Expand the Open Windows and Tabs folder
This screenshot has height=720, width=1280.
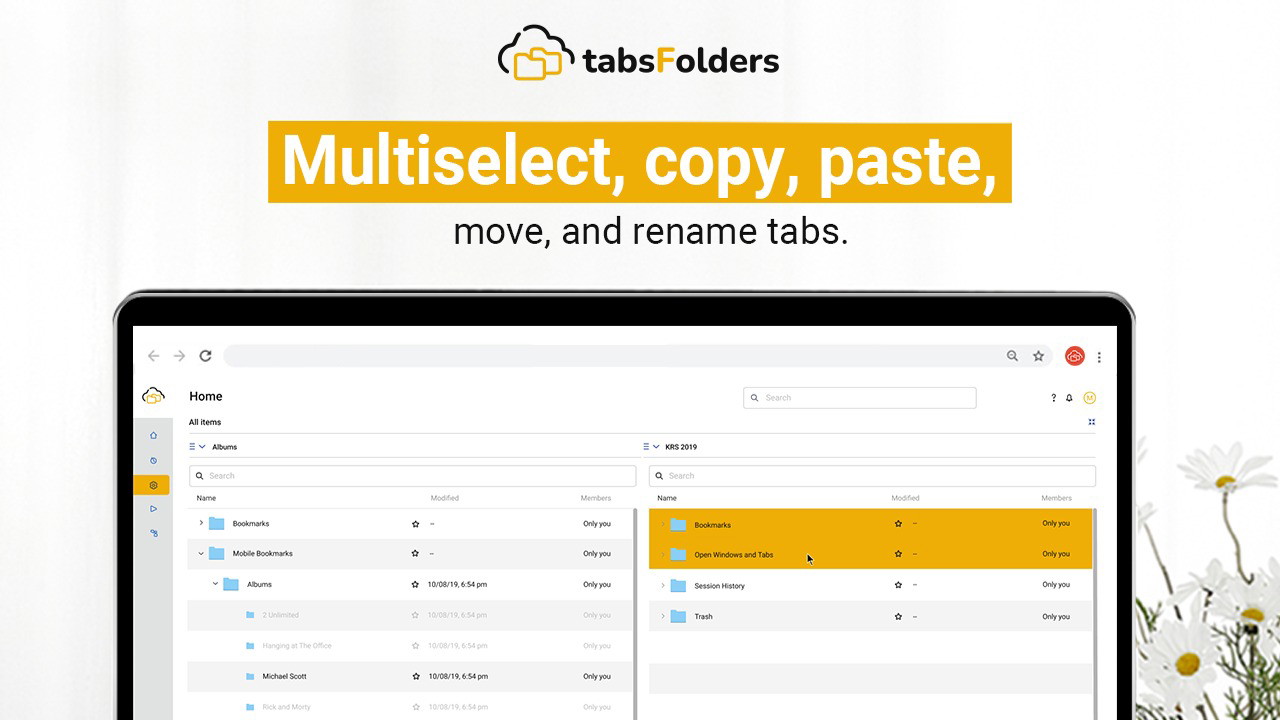click(x=662, y=554)
